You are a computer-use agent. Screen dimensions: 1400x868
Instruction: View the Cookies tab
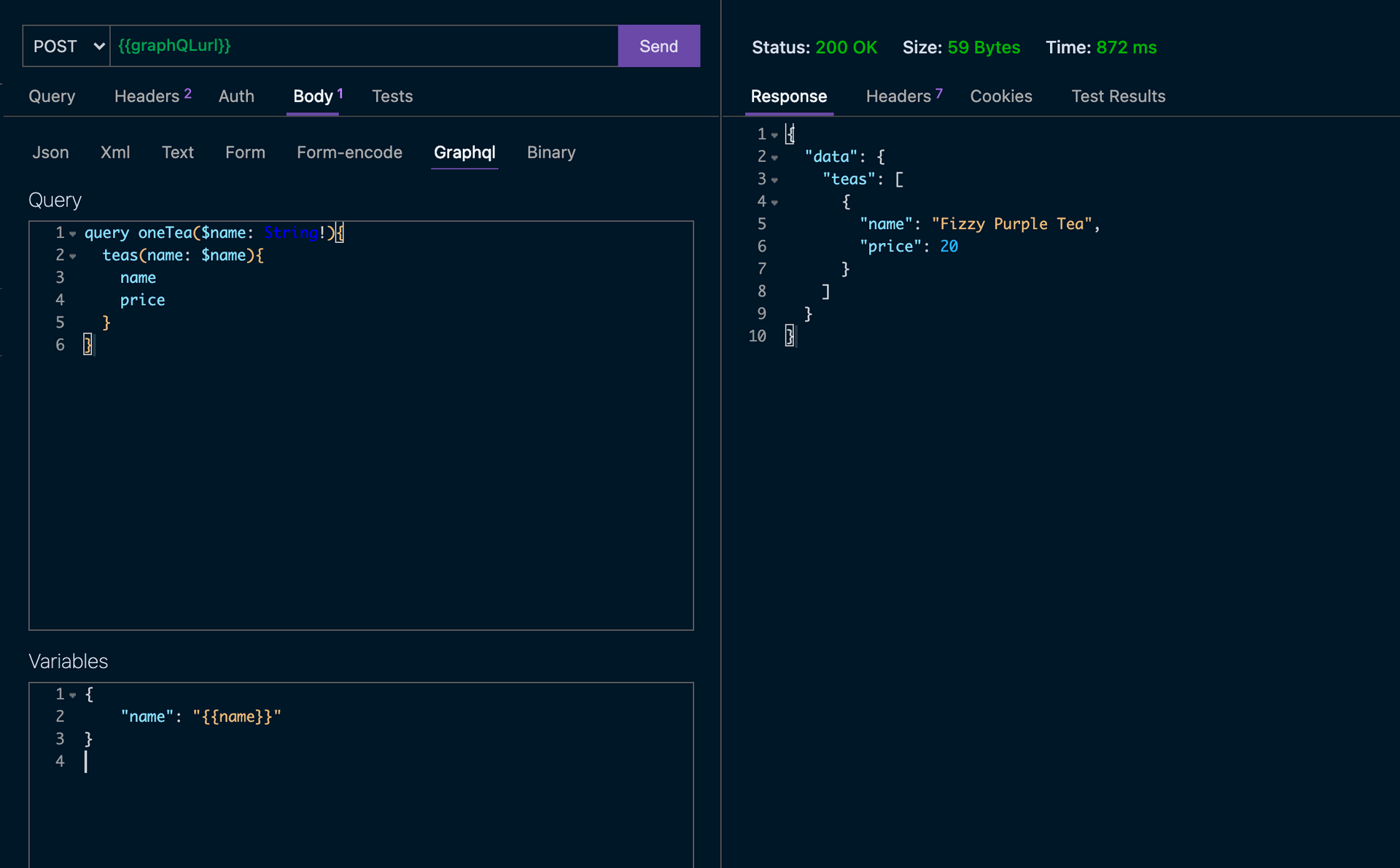pyautogui.click(x=1001, y=96)
